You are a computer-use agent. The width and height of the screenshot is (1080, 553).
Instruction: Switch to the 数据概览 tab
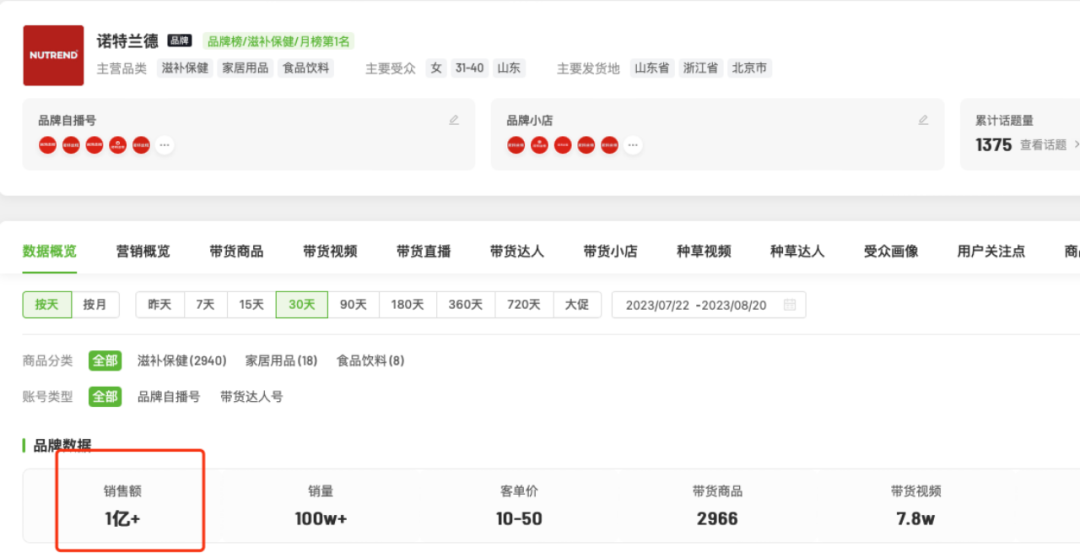tap(50, 251)
